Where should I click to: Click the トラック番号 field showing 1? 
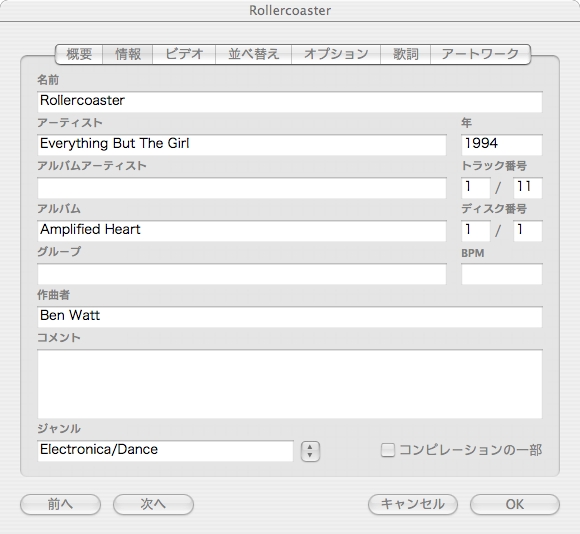click(x=476, y=188)
